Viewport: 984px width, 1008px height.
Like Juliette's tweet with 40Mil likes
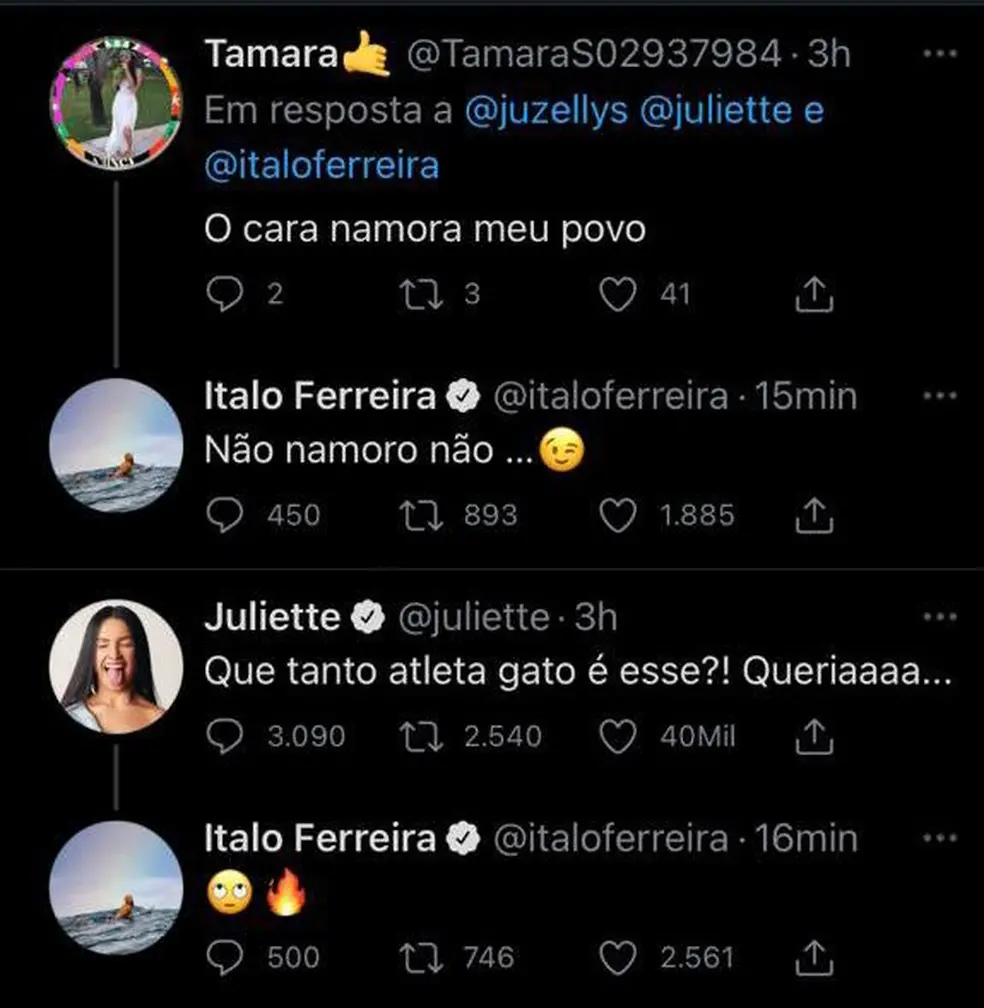click(x=621, y=737)
